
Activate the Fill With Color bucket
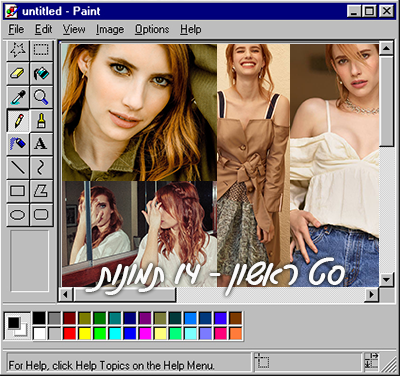(41, 73)
